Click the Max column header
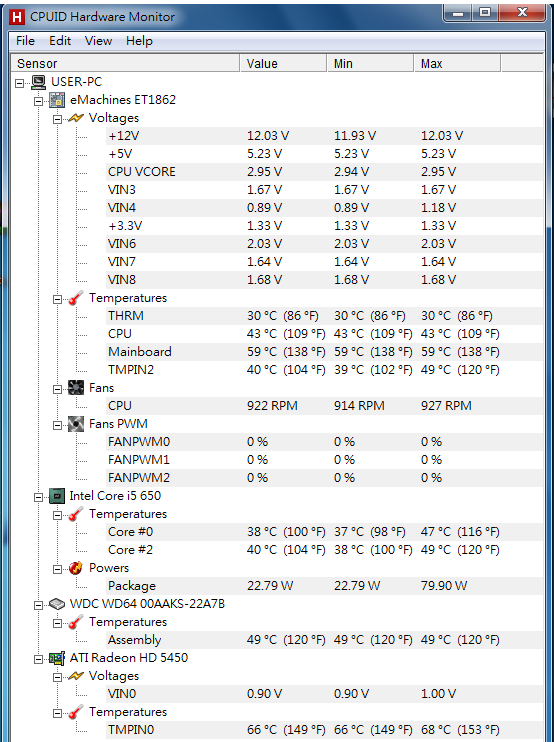 [457, 63]
